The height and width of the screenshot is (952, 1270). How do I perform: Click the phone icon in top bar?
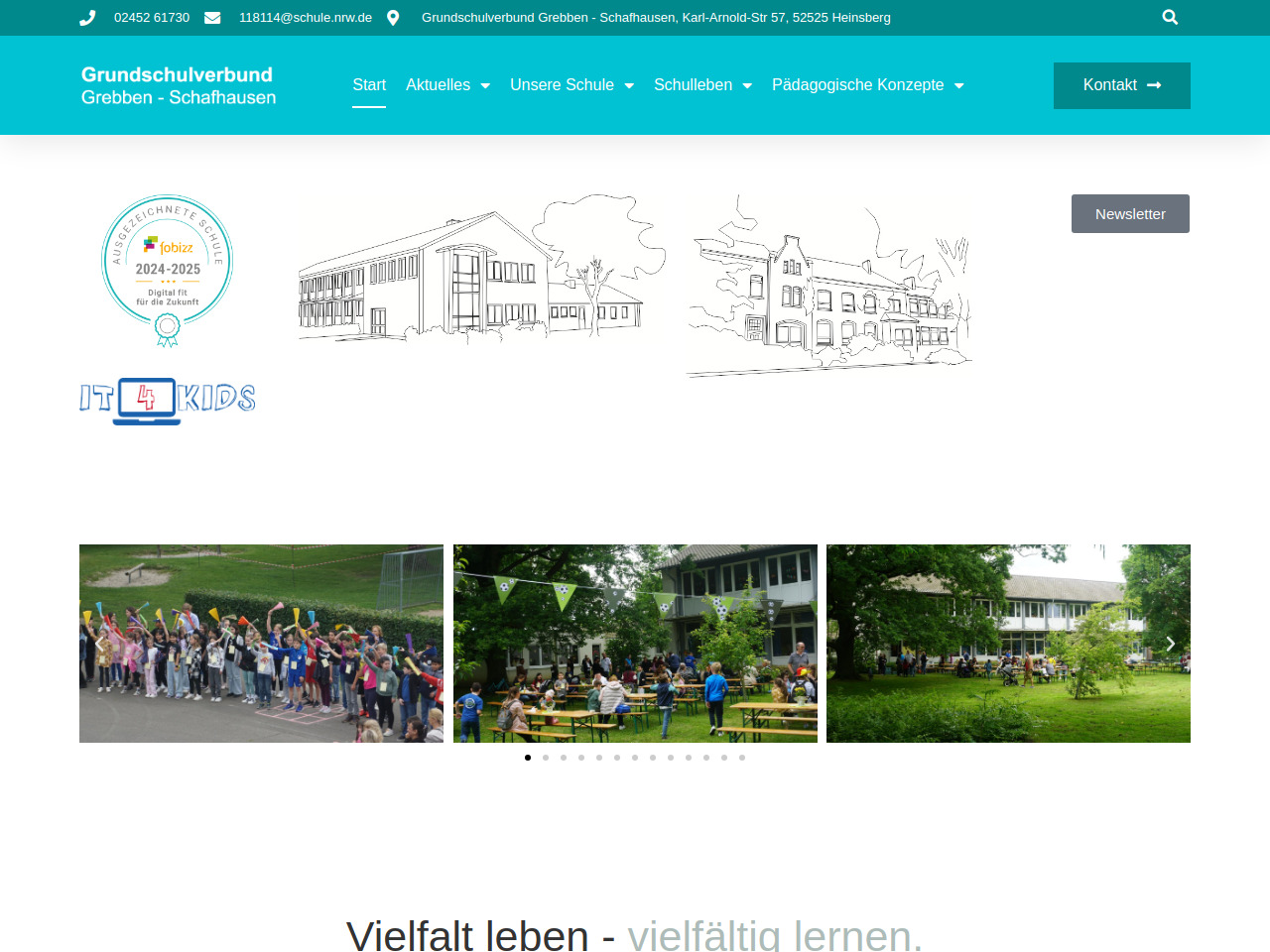click(x=87, y=18)
